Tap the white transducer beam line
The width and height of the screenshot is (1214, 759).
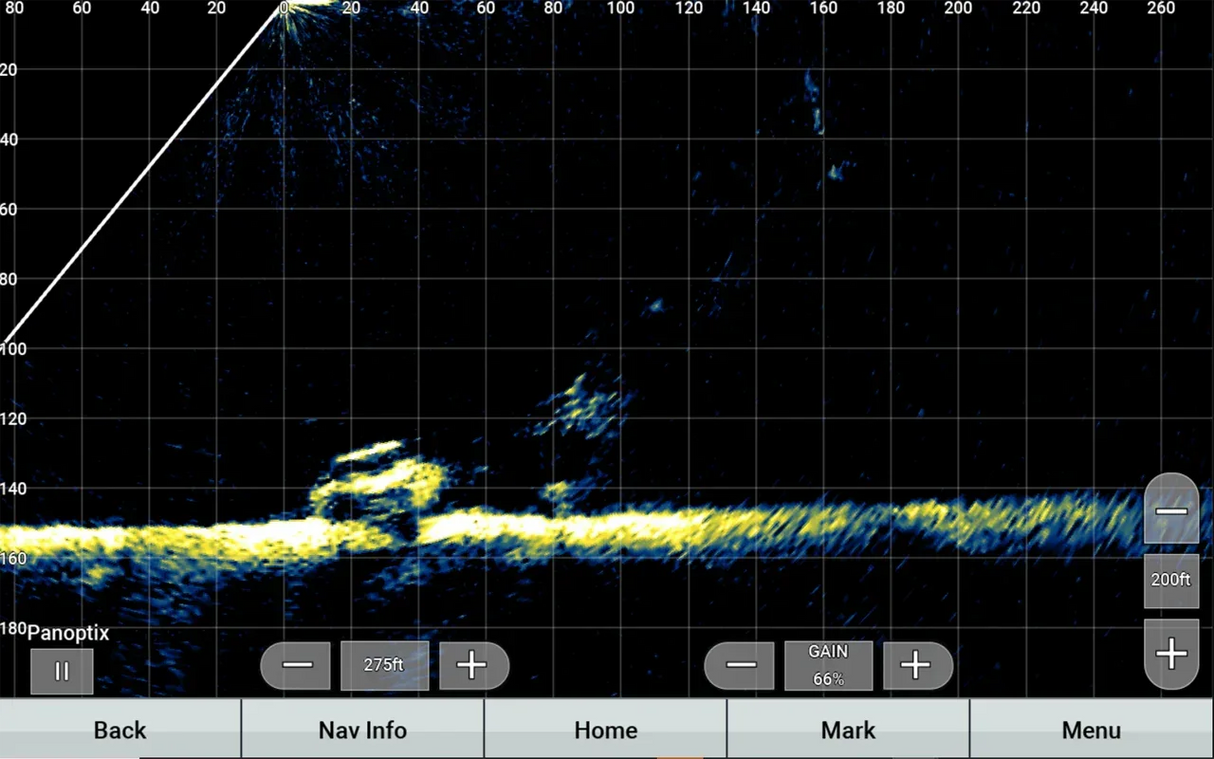140,170
